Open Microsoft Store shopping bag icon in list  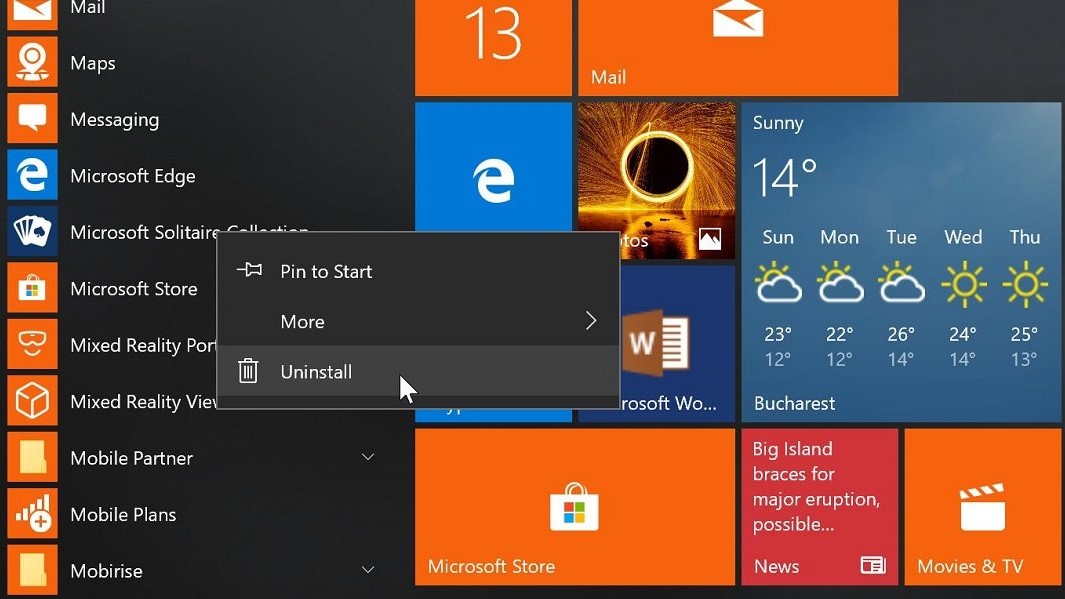pyautogui.click(x=32, y=289)
